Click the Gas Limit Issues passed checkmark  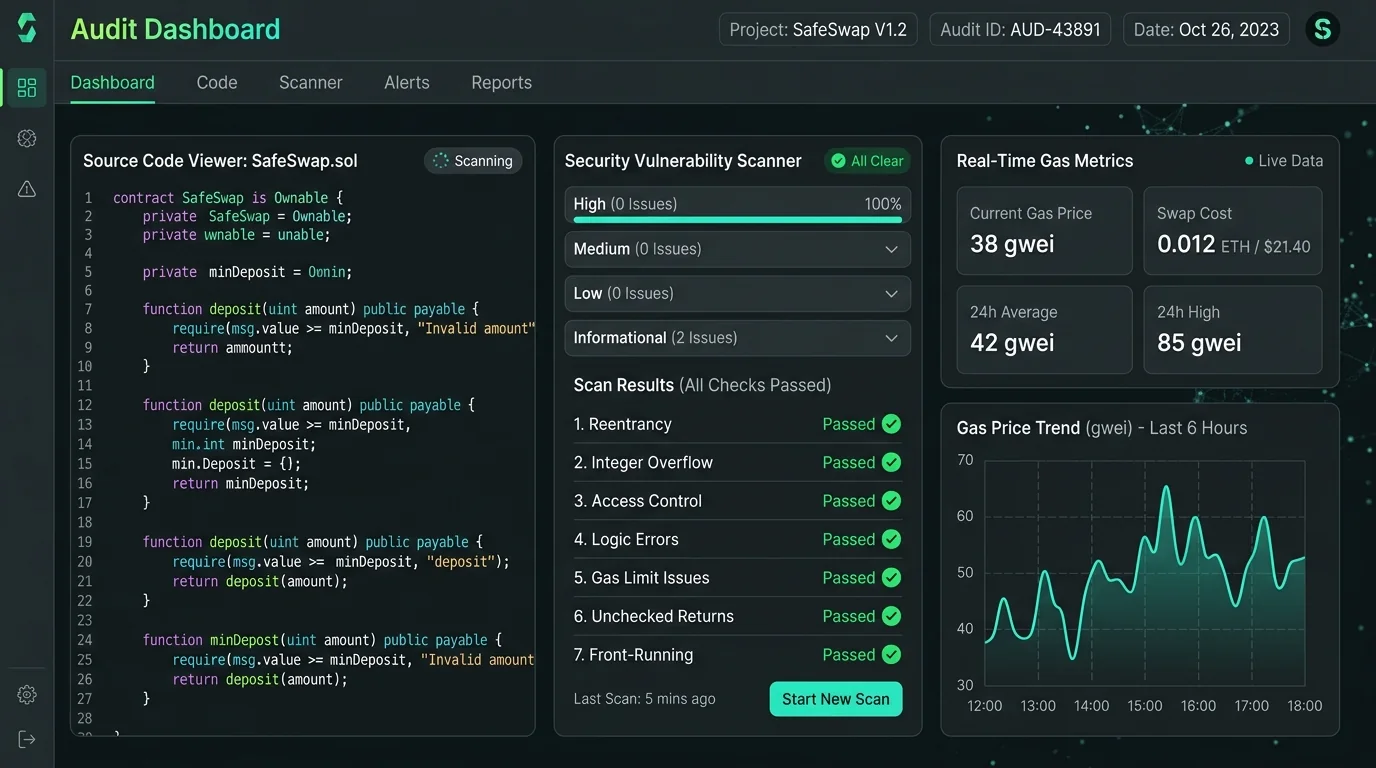pos(891,578)
